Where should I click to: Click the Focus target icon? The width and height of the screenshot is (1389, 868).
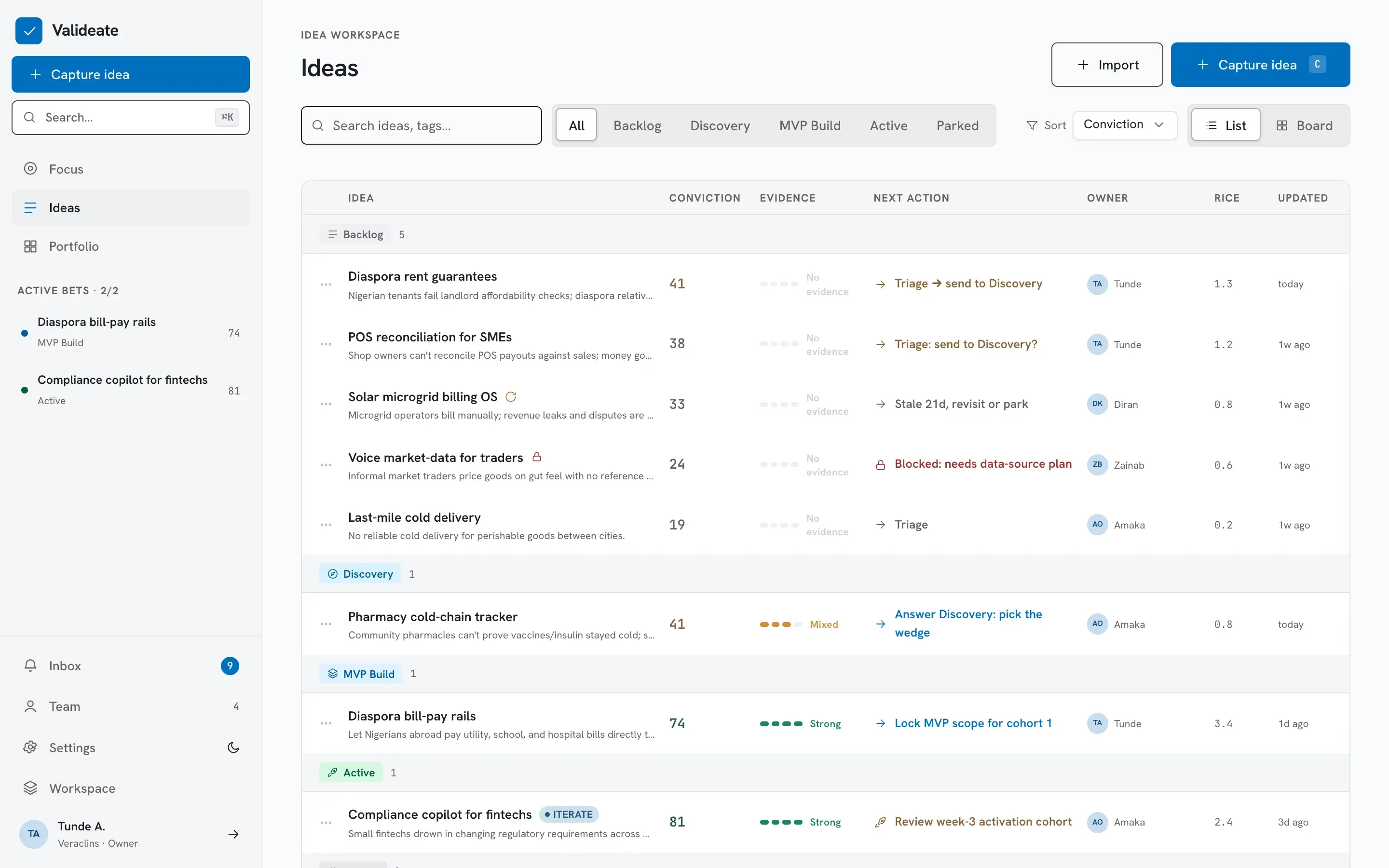(x=30, y=169)
